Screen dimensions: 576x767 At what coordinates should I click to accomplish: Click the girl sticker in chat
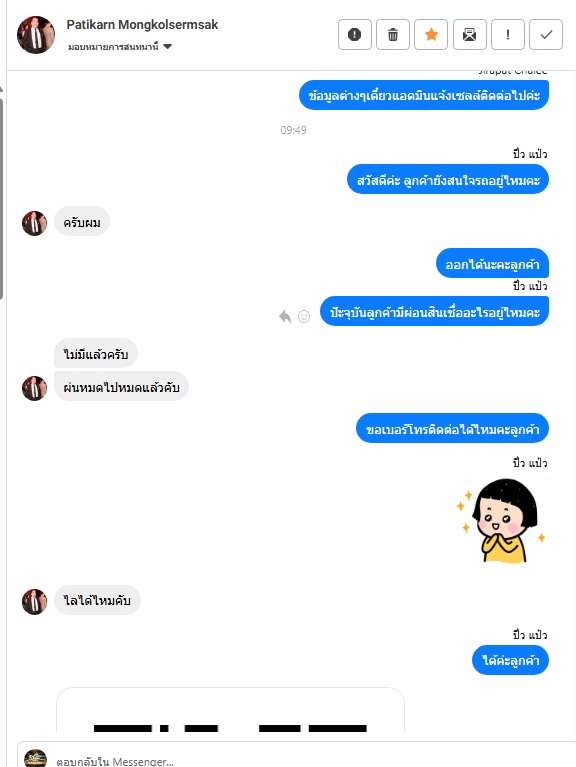pos(501,520)
